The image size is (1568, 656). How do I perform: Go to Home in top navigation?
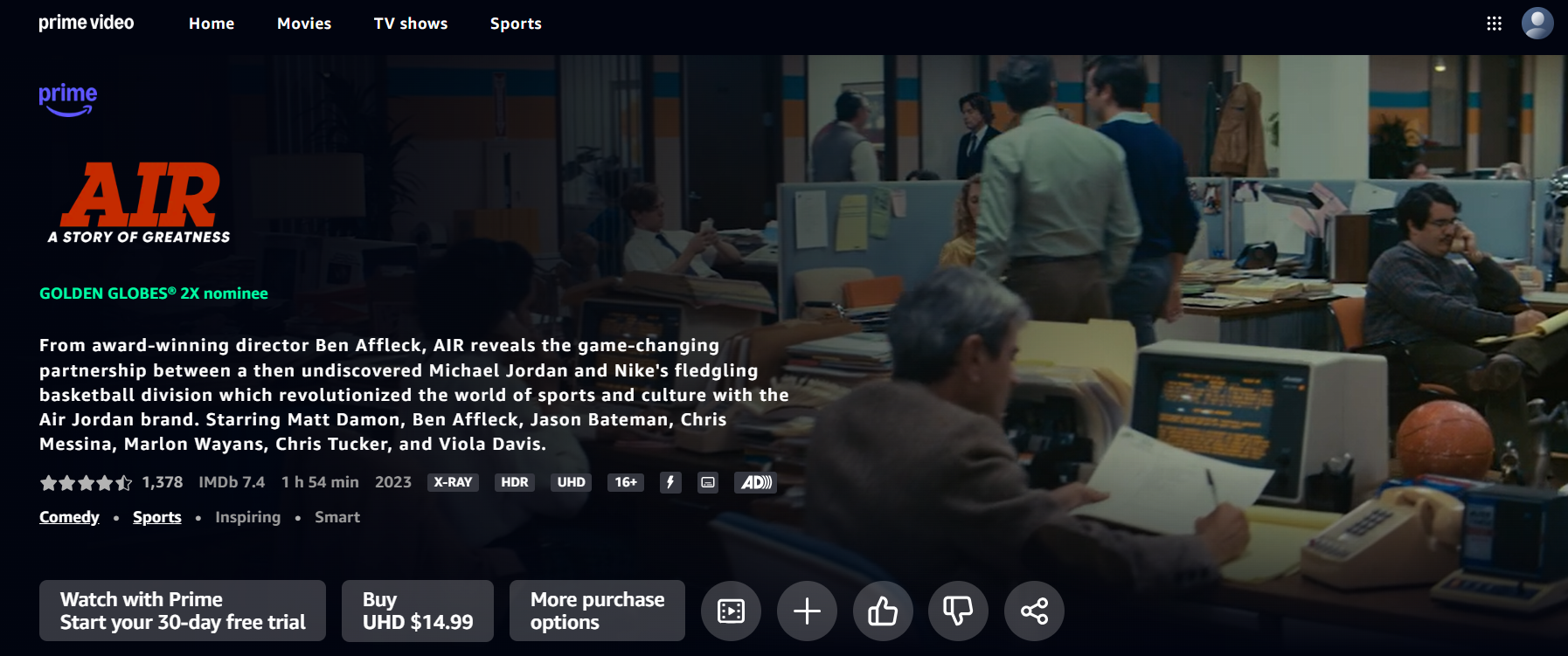212,24
